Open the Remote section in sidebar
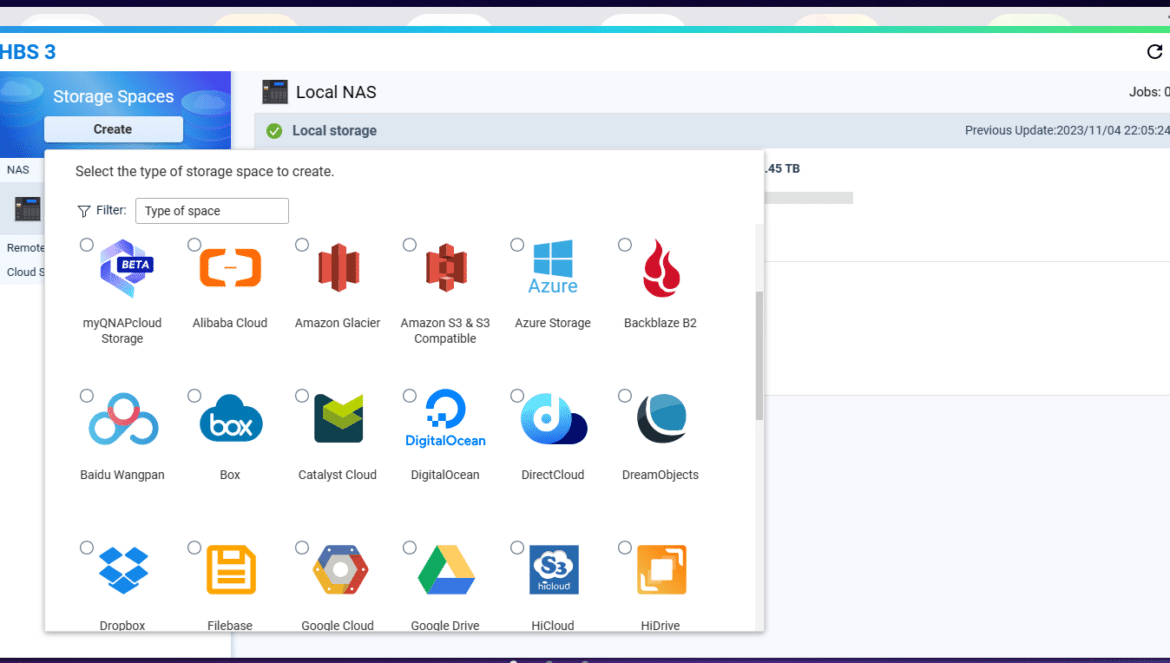This screenshot has width=1170, height=663. 25,248
